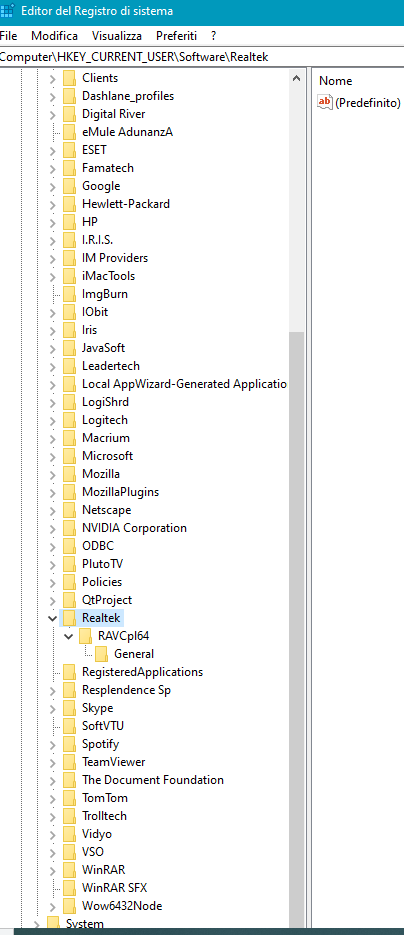Expand the Wow6432Node key
Viewport: 404px width, 935px height.
(x=52, y=906)
